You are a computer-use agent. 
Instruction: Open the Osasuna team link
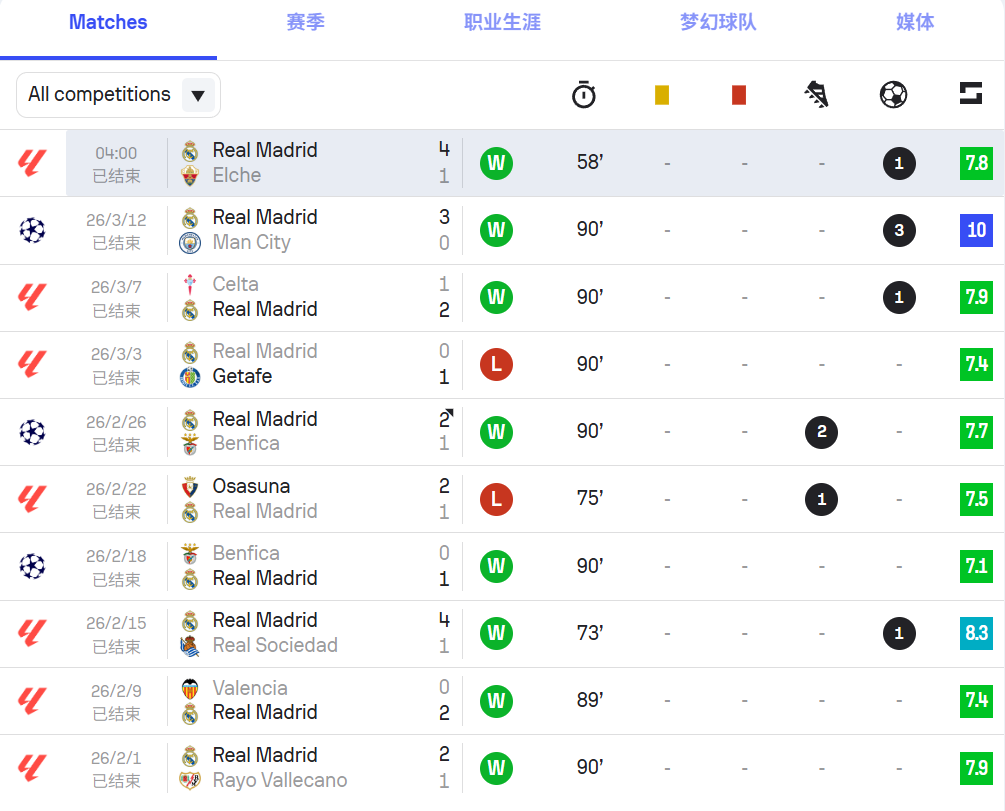tap(251, 486)
